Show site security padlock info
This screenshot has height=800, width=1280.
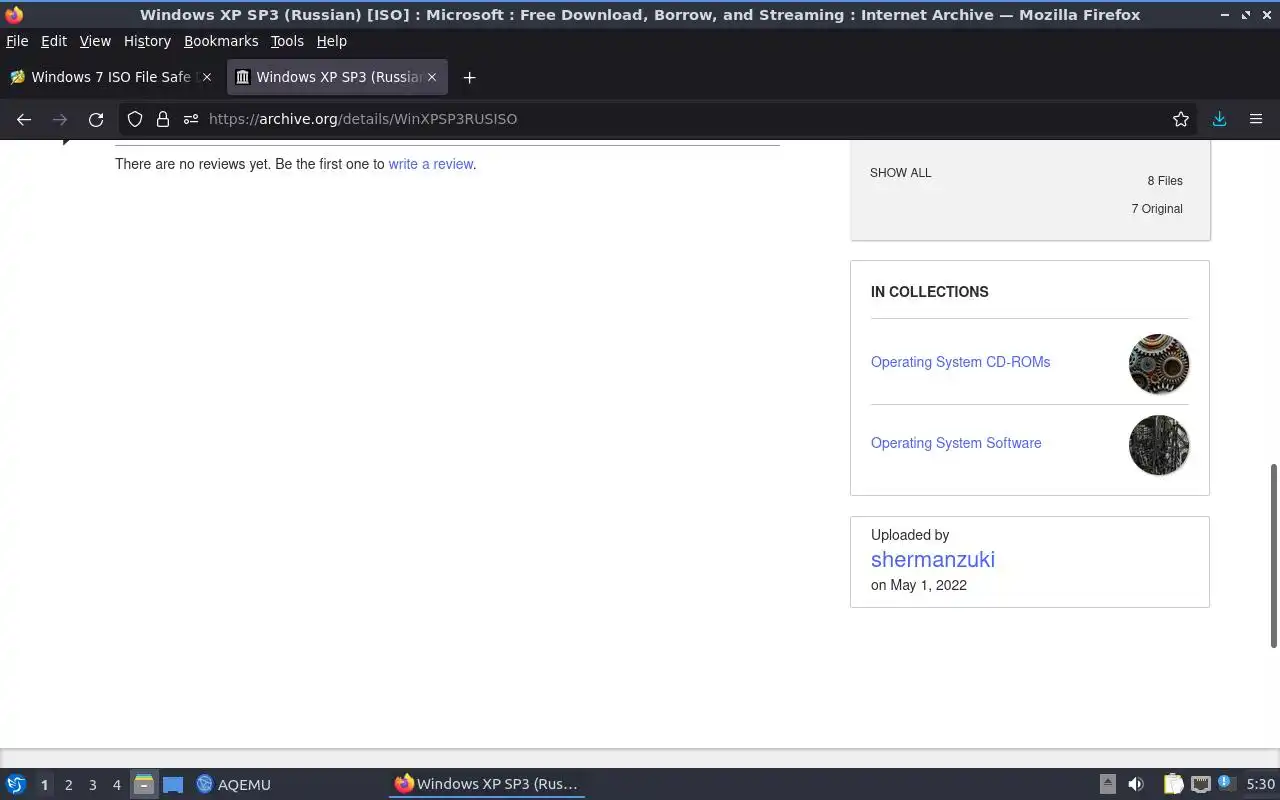click(163, 119)
